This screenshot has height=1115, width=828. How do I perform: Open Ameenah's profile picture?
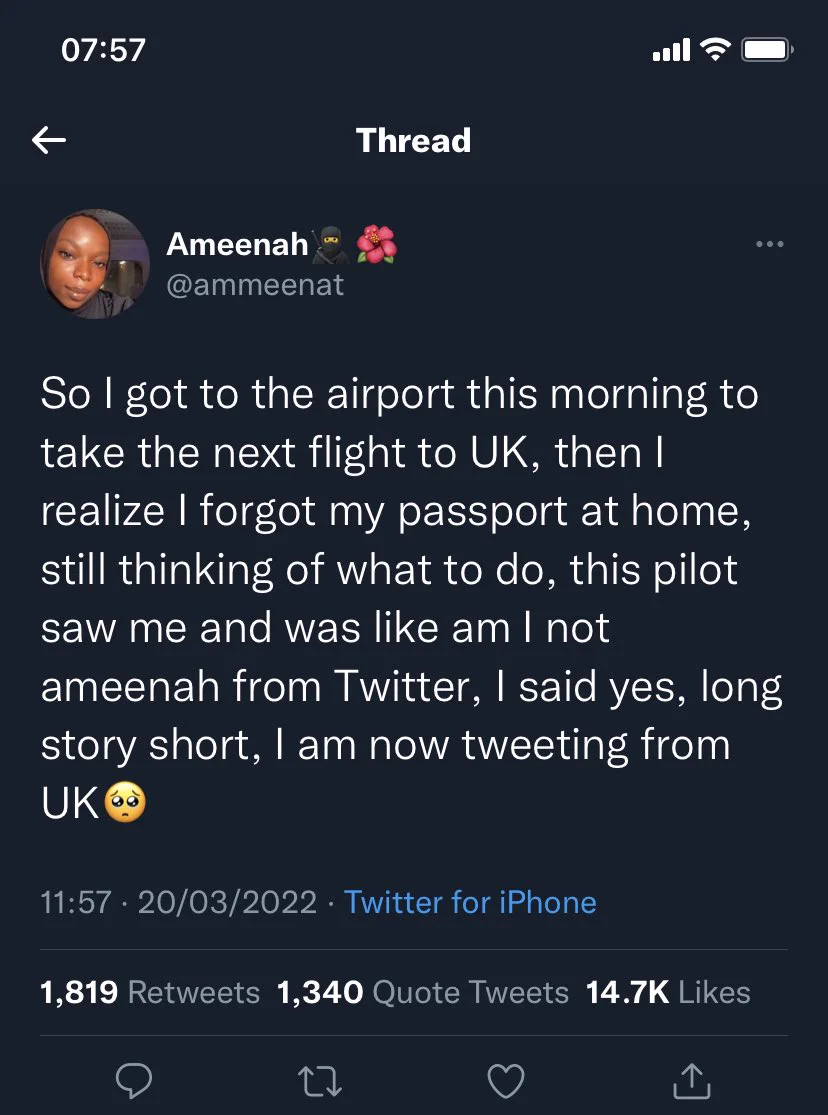pos(95,264)
